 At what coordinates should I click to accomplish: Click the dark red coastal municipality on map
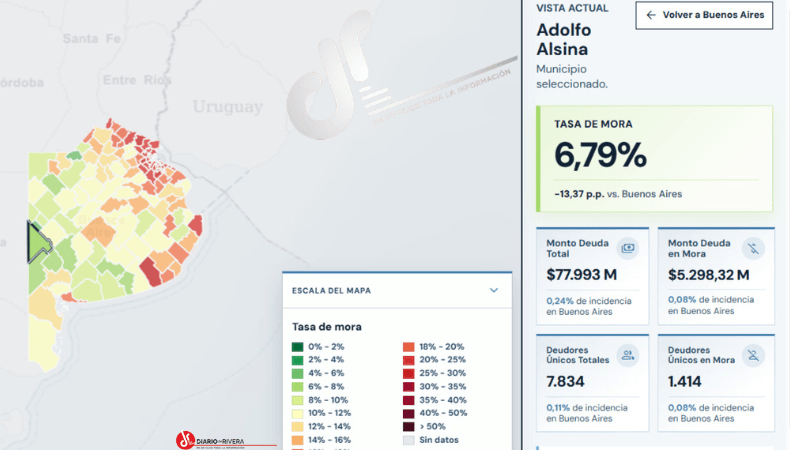click(x=150, y=271)
